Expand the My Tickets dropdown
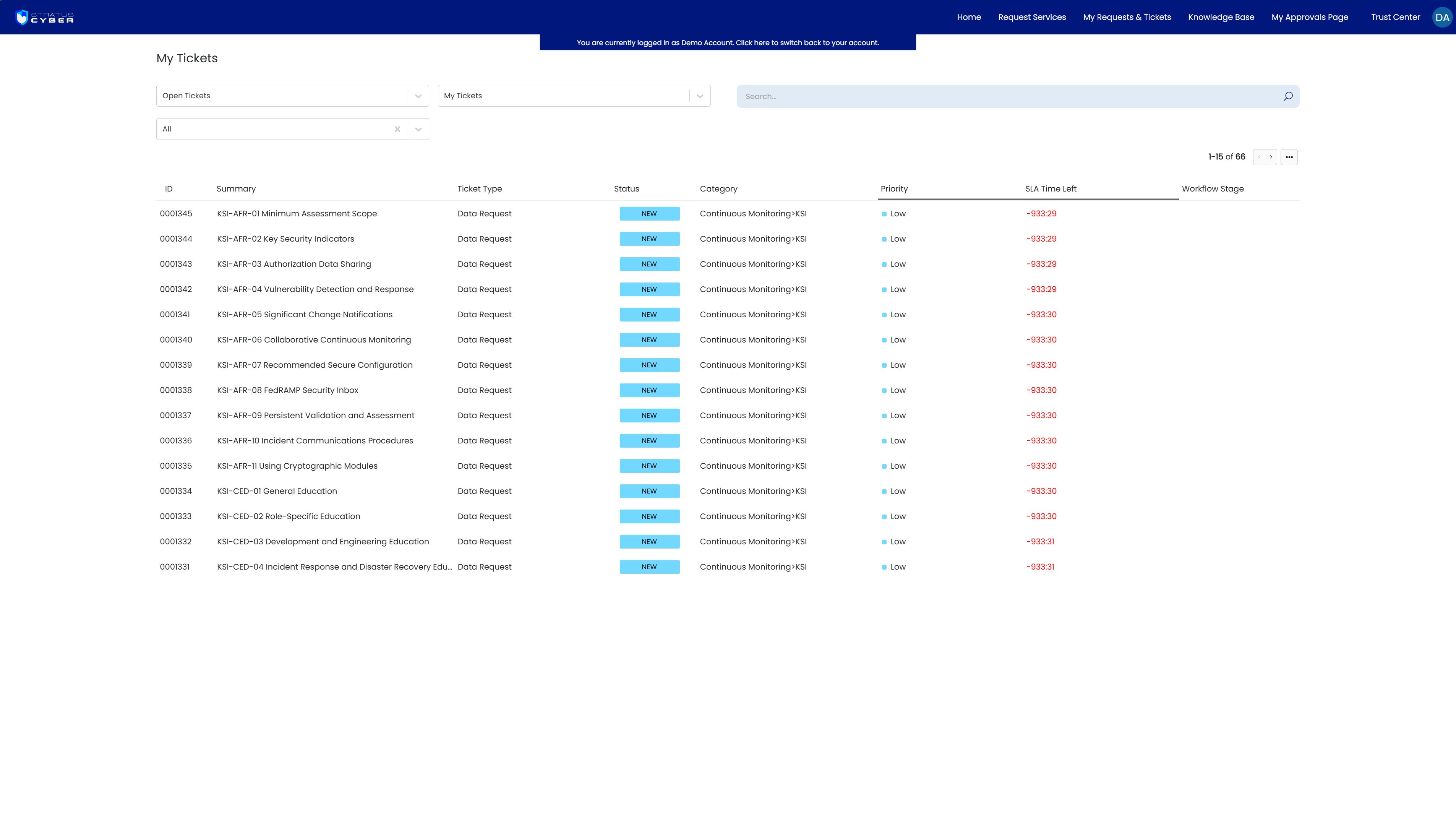 700,96
